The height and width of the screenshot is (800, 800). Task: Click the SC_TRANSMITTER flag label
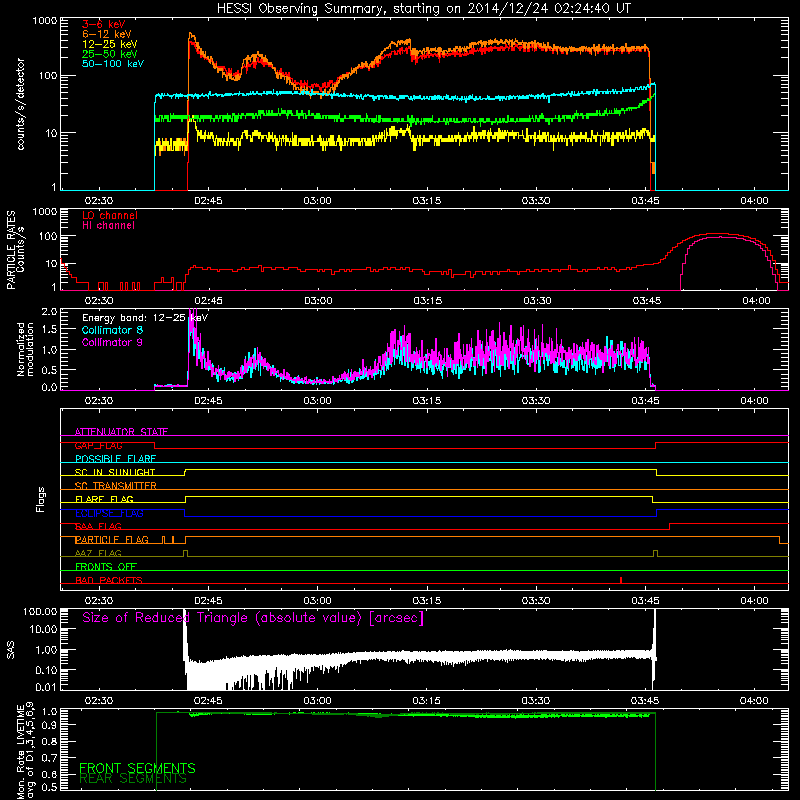pos(116,486)
